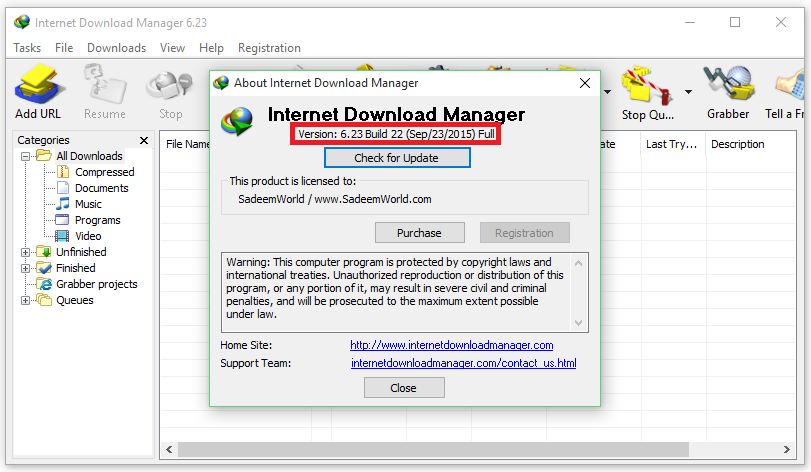
Task: Open the Registration menu
Action: pos(269,48)
